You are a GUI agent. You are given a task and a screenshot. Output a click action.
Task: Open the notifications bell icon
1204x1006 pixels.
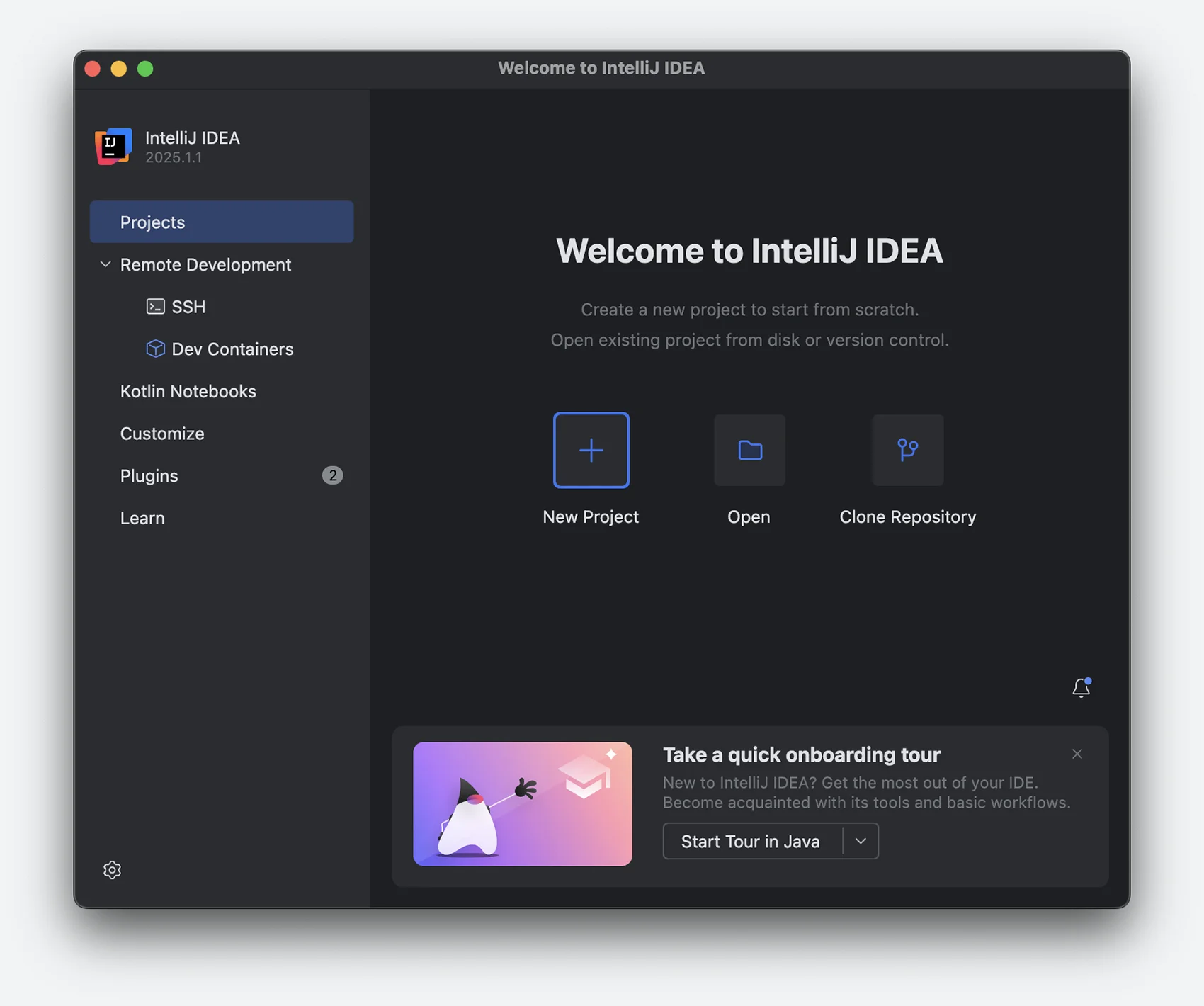coord(1081,688)
